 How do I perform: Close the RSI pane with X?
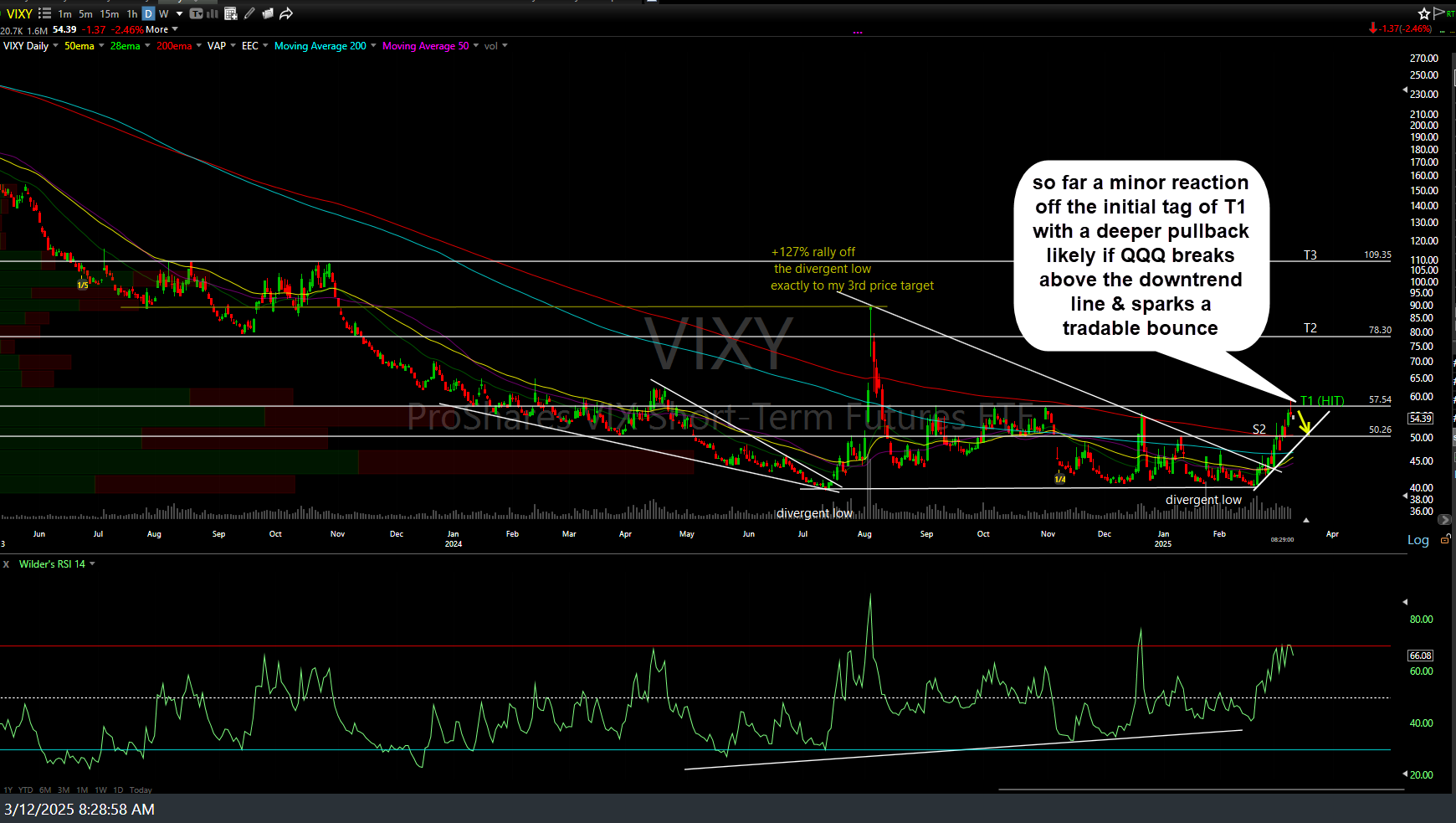point(6,564)
